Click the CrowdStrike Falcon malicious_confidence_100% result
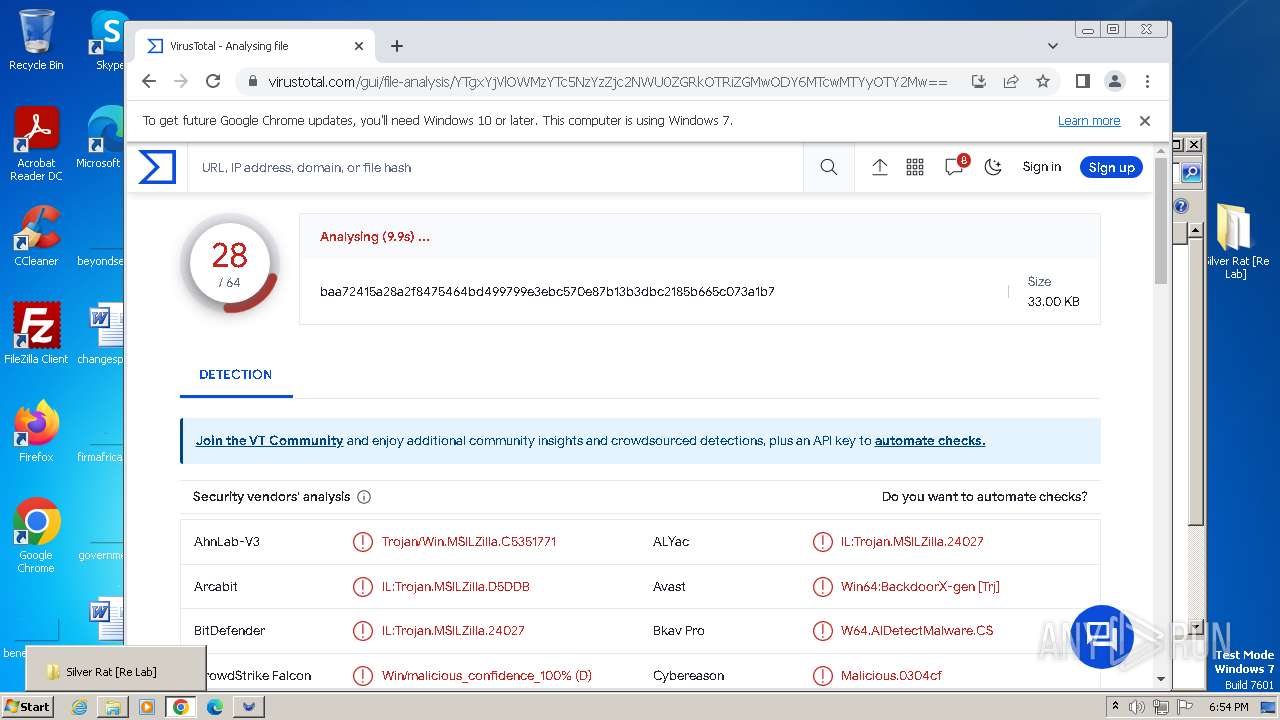 click(487, 675)
